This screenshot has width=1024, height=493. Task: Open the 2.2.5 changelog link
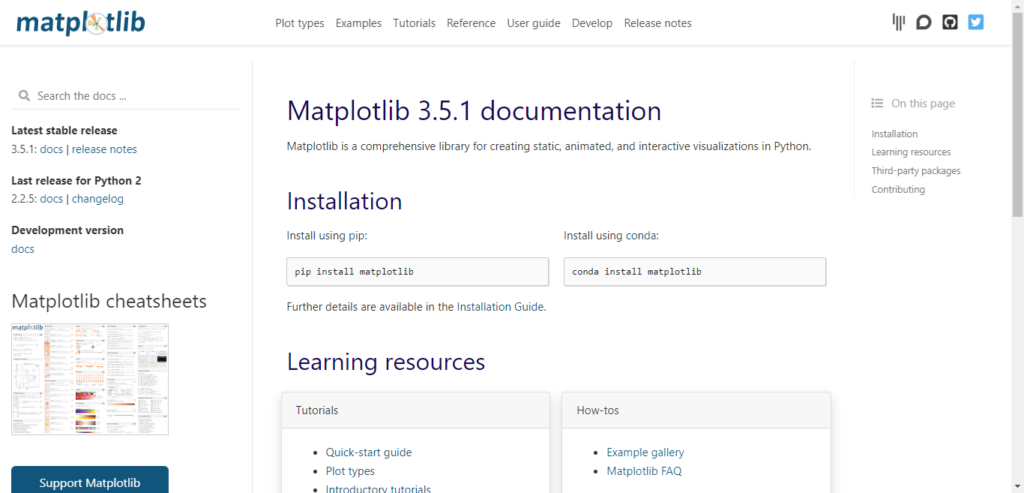(97, 199)
